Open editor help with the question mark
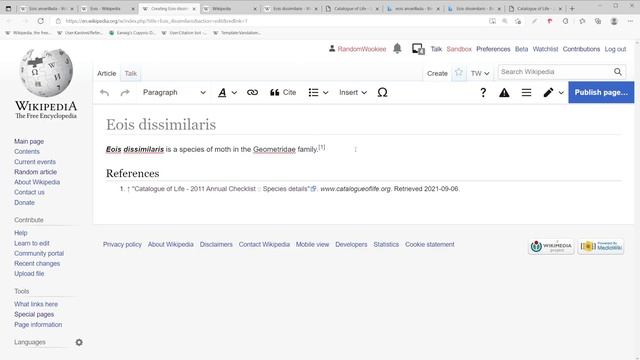640x360 pixels. click(483, 93)
